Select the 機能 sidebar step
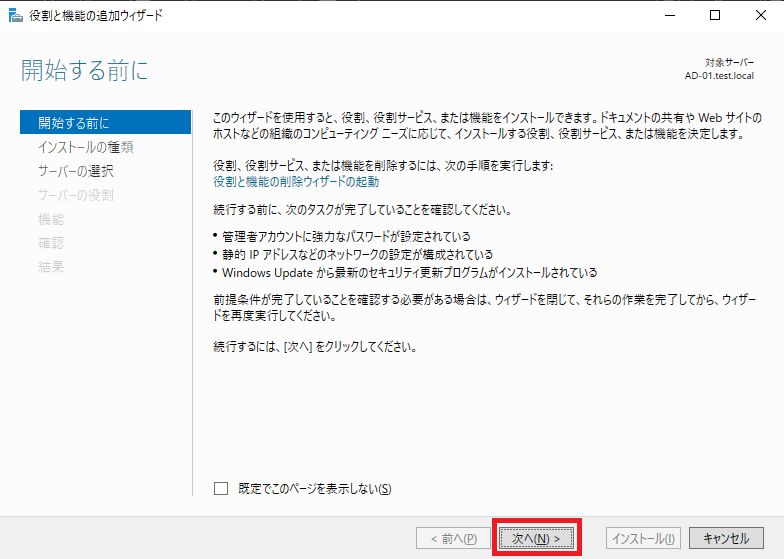Image resolution: width=784 pixels, height=559 pixels. pos(51,219)
